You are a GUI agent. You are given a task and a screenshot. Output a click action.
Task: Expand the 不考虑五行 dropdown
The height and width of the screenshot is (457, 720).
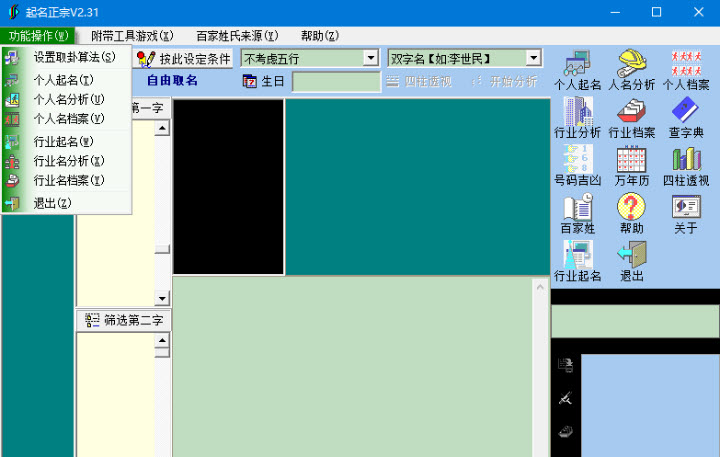tap(371, 58)
